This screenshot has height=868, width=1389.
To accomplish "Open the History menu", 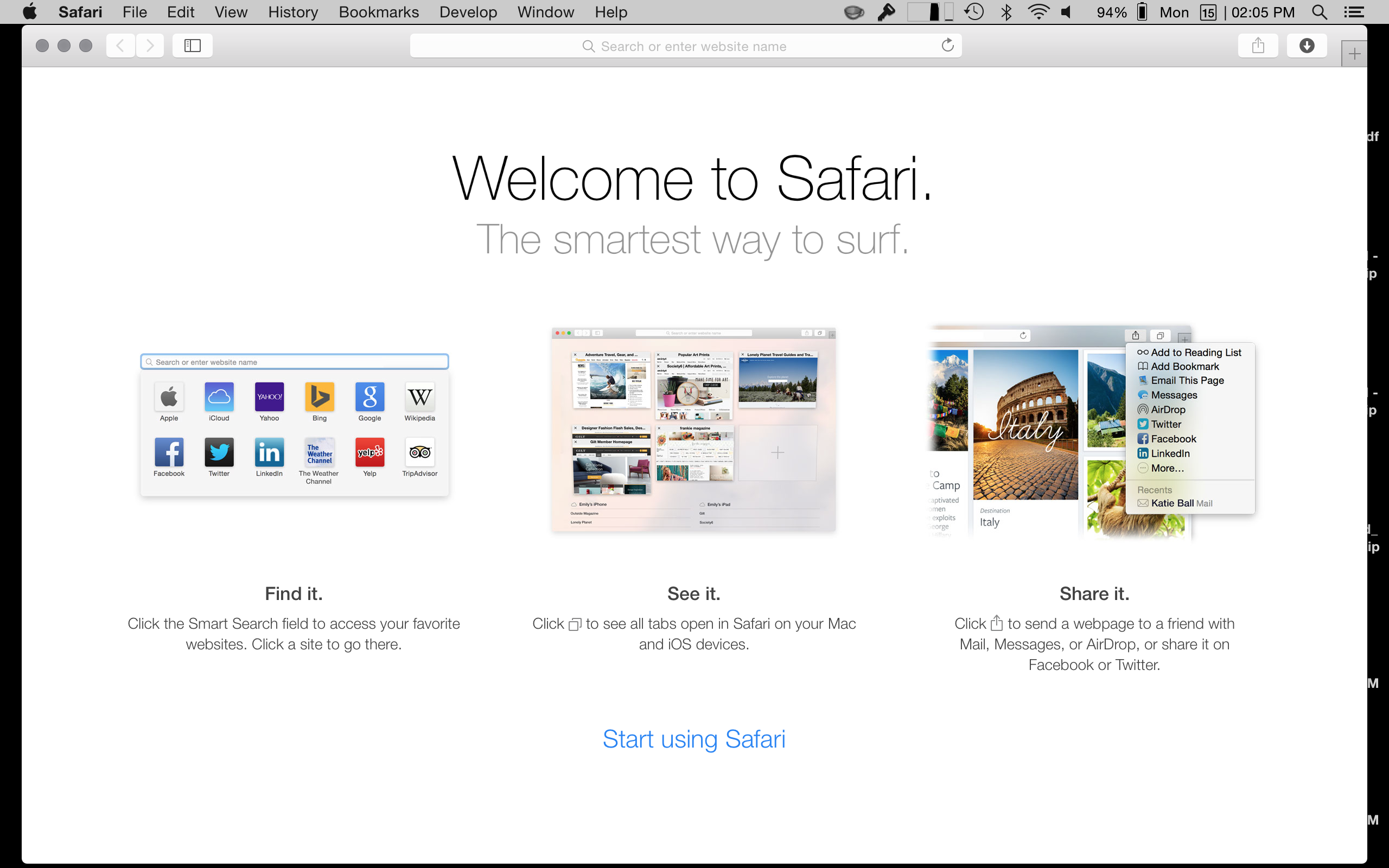I will [x=293, y=12].
